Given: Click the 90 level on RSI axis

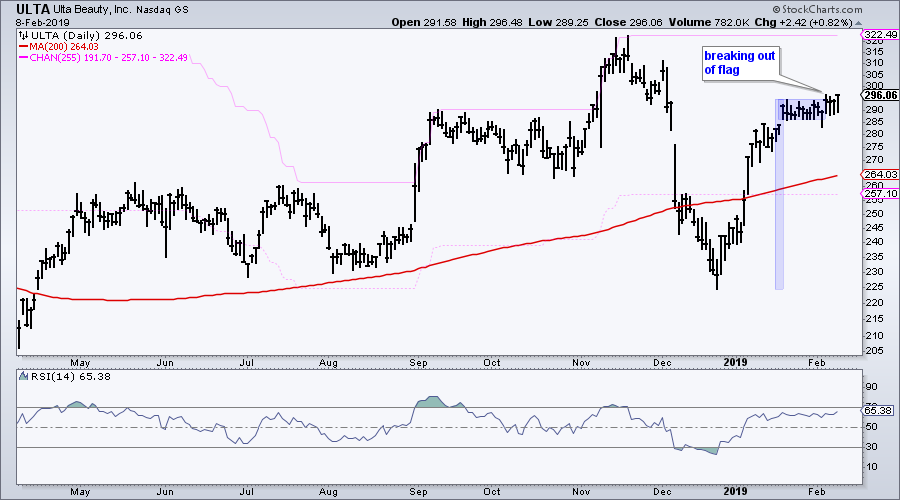Looking at the screenshot, I should 871,387.
